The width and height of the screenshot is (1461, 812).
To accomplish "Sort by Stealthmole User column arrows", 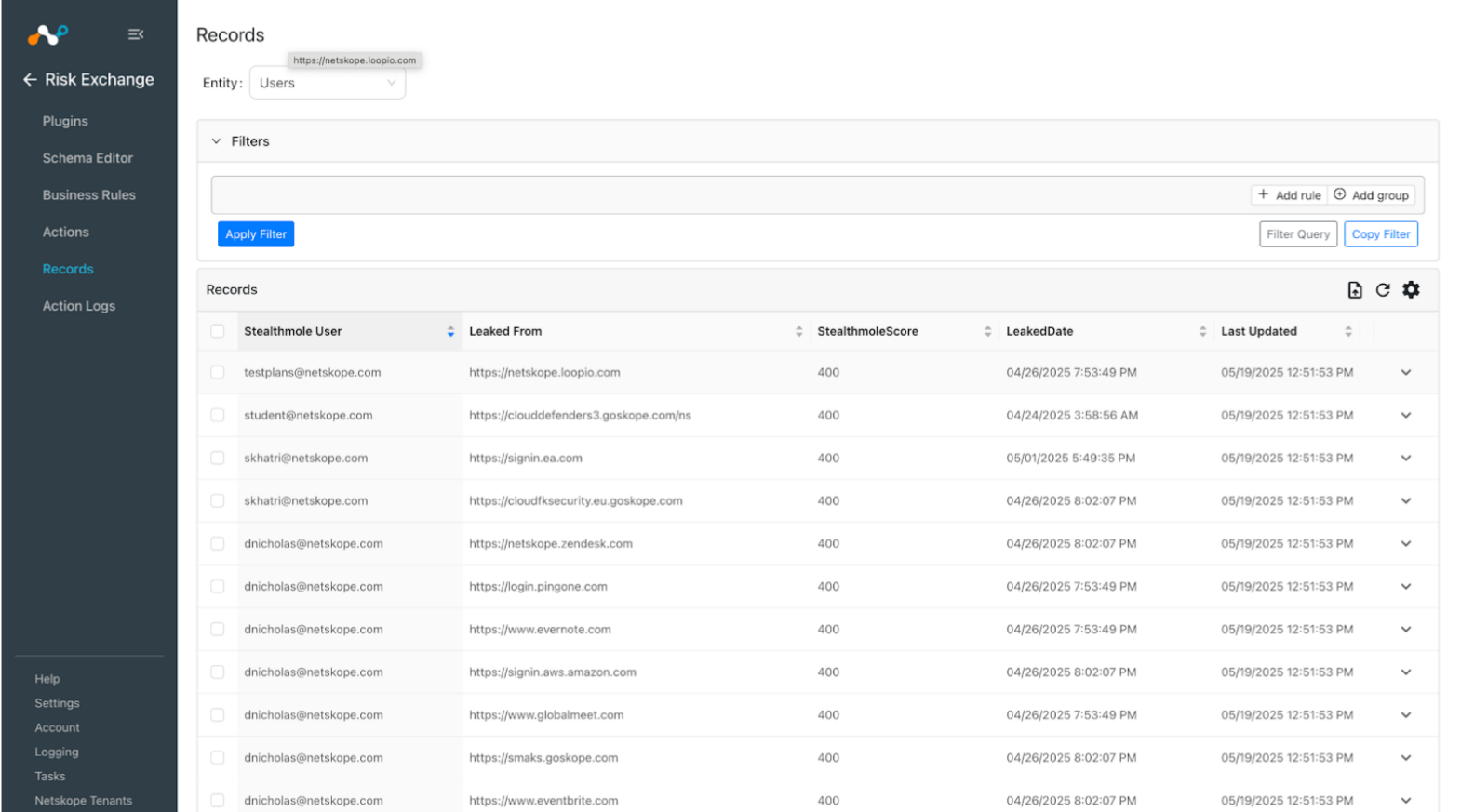I will coord(450,331).
